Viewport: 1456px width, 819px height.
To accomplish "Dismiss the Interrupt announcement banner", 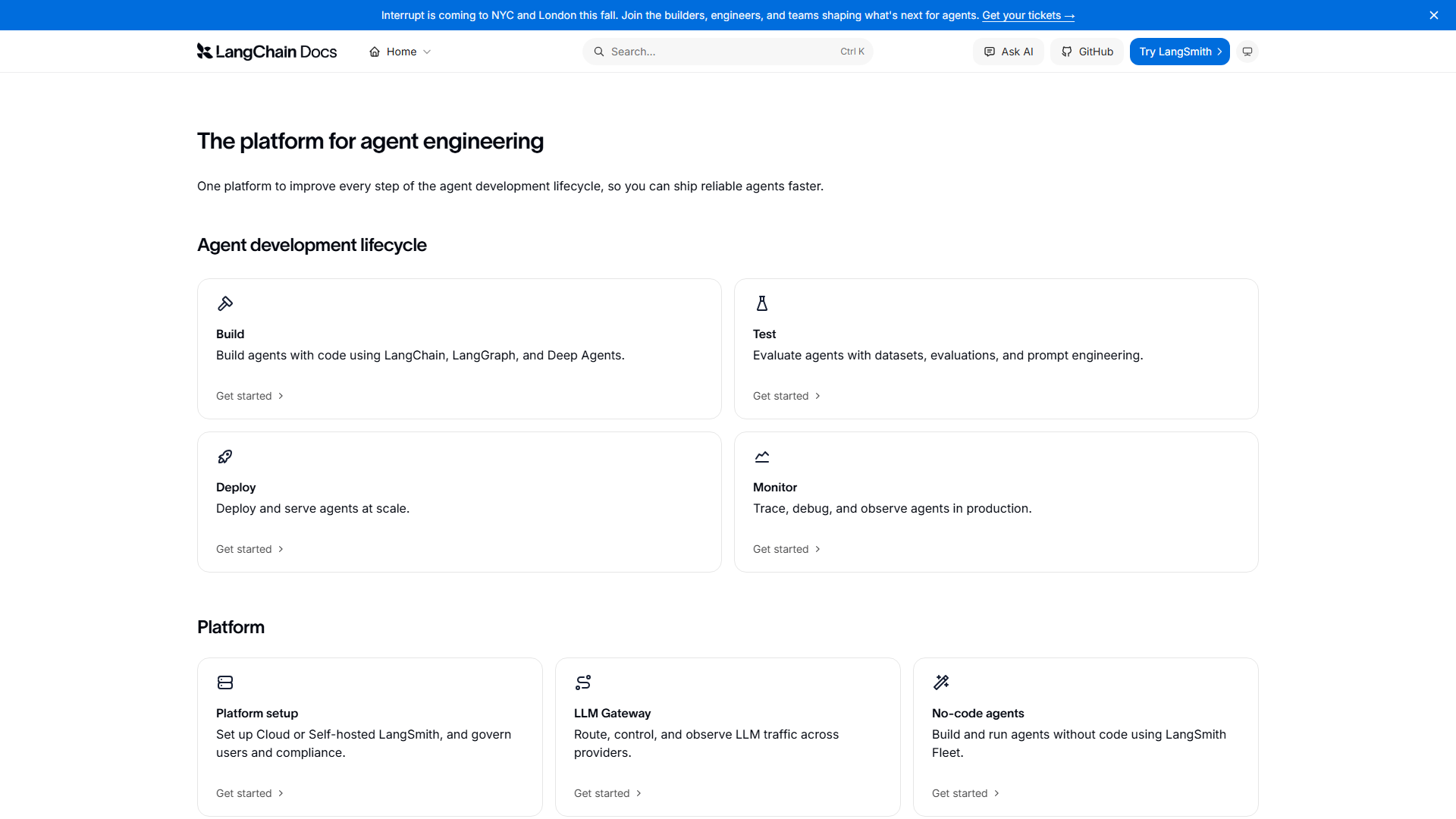I will pos(1434,15).
